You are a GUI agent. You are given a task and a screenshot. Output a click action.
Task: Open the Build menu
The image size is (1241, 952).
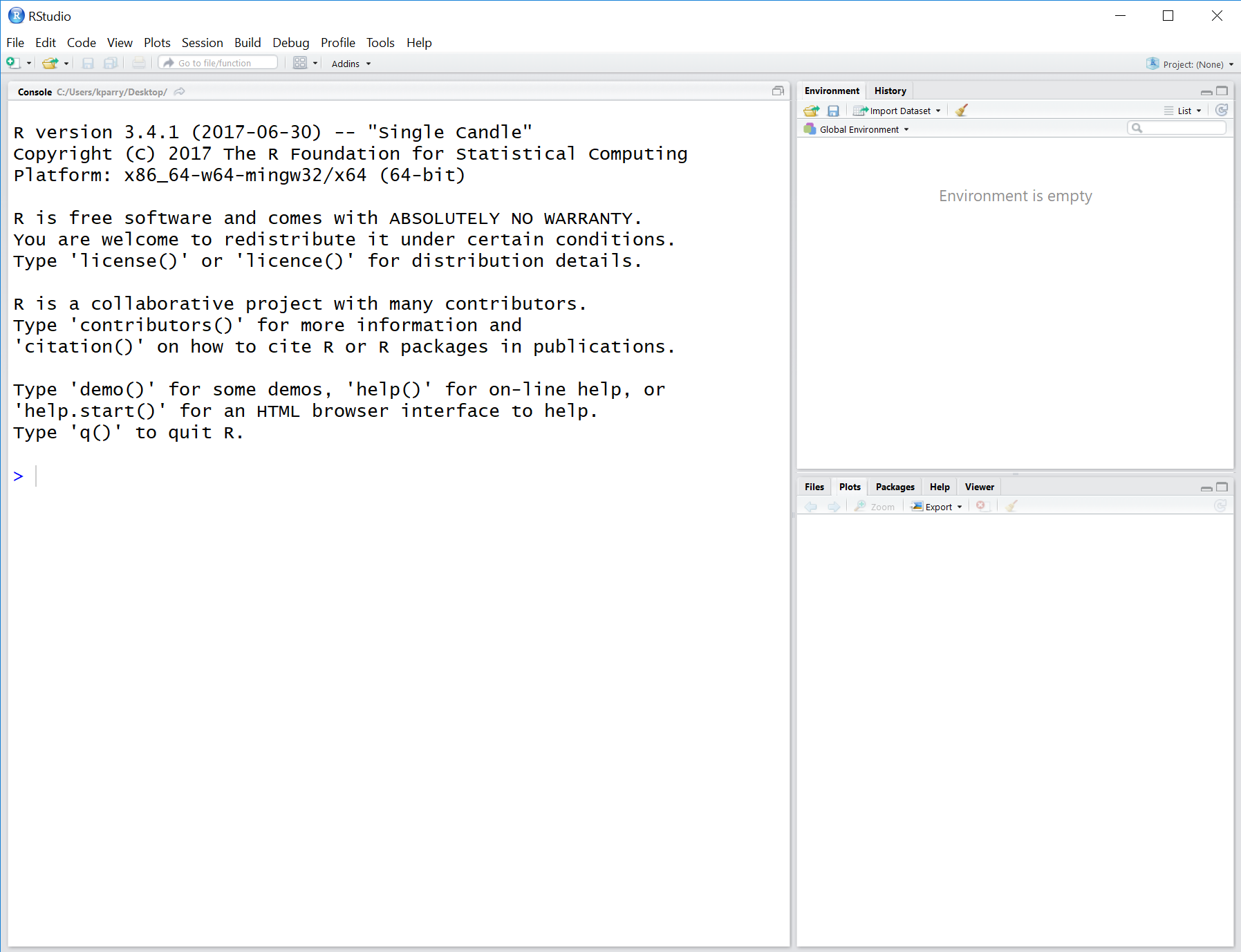point(248,43)
